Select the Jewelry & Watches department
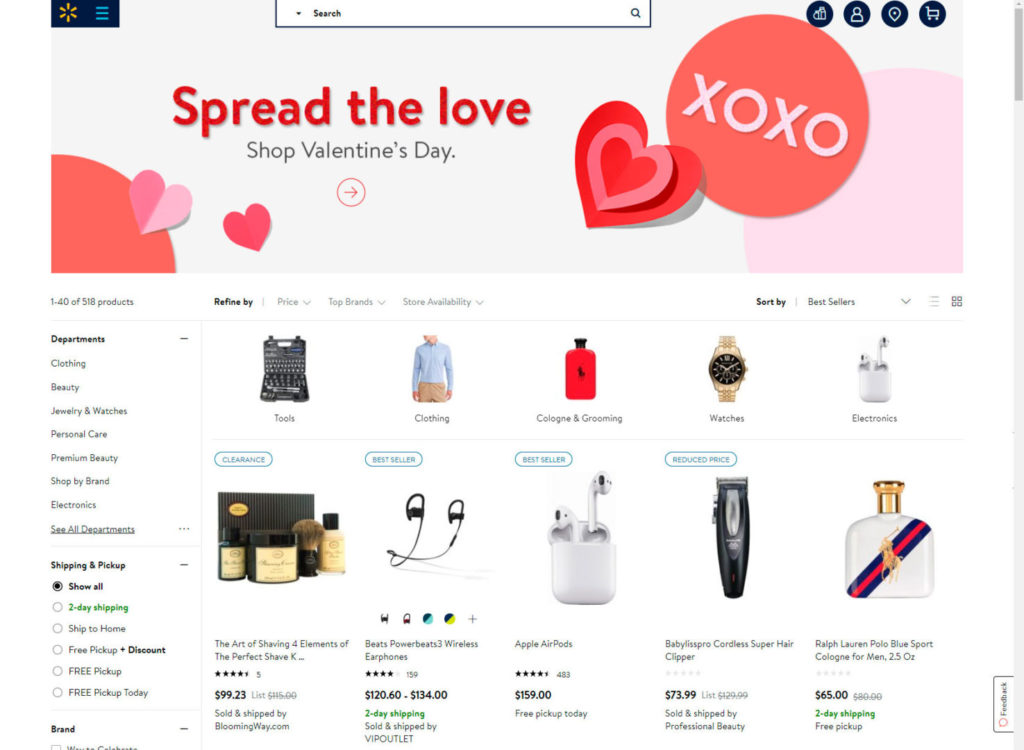 click(89, 411)
